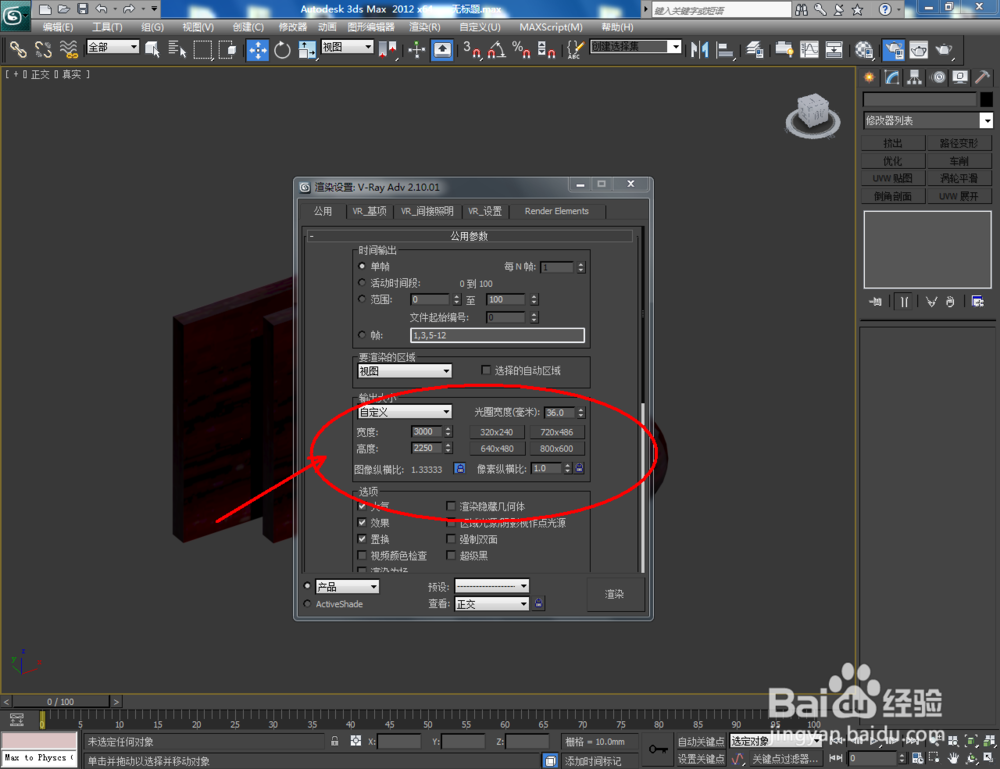1000x769 pixels.
Task: Select ActiveShade radio button
Action: [x=307, y=603]
